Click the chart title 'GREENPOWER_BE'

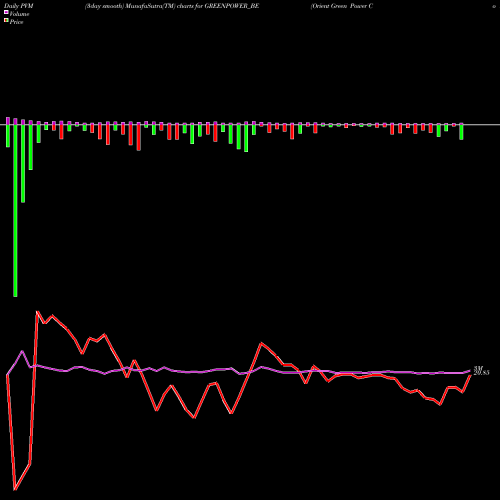click(232, 6)
